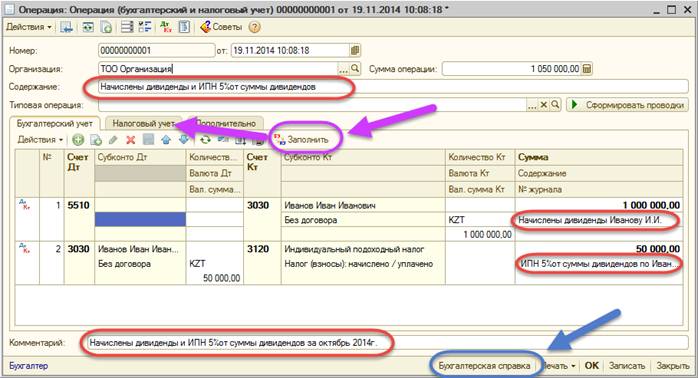
Task: Click the journal page icon before Советы
Action: click(x=184, y=27)
